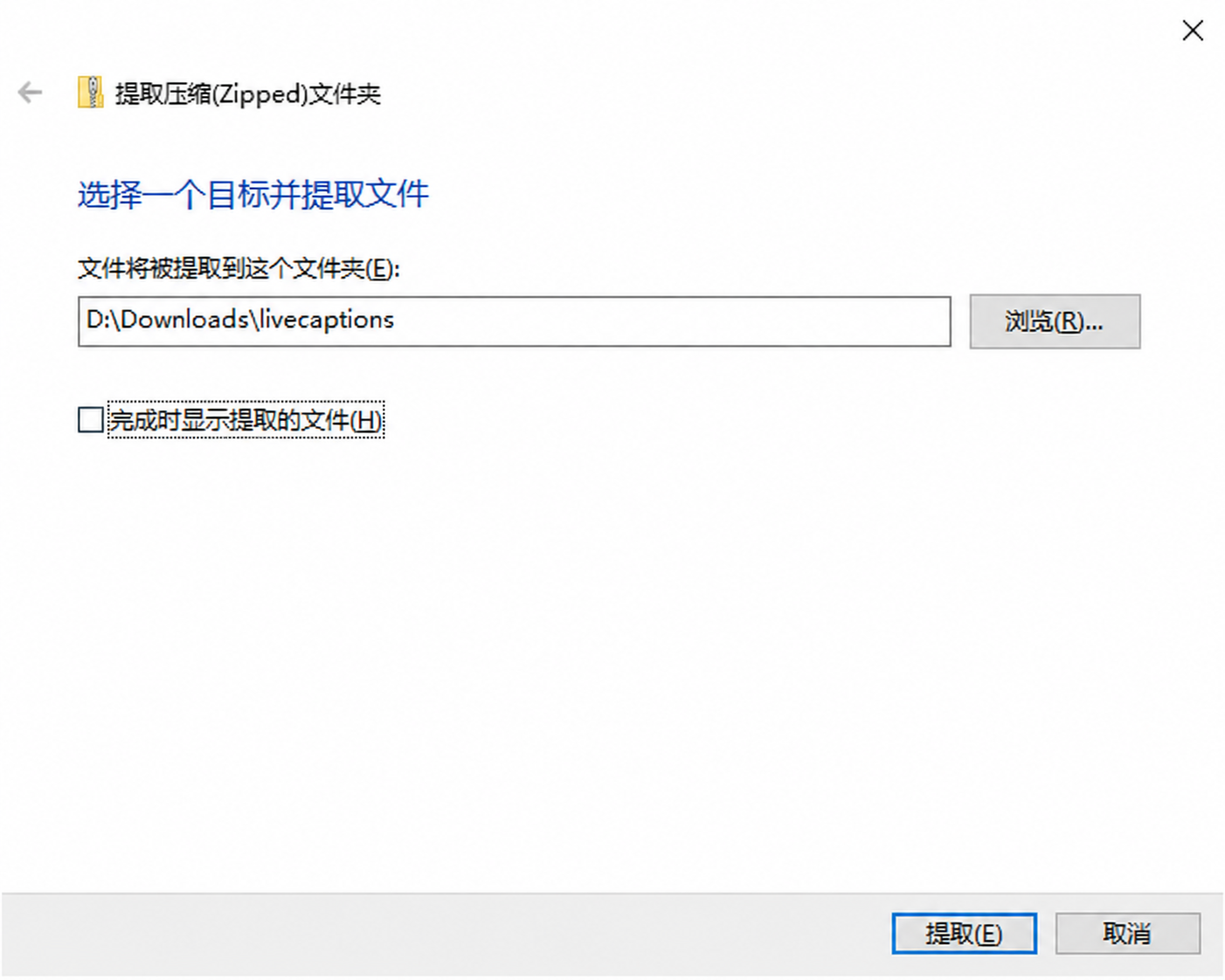Click the 取消 button
Screen dimensions: 1225x980
(x=1127, y=934)
